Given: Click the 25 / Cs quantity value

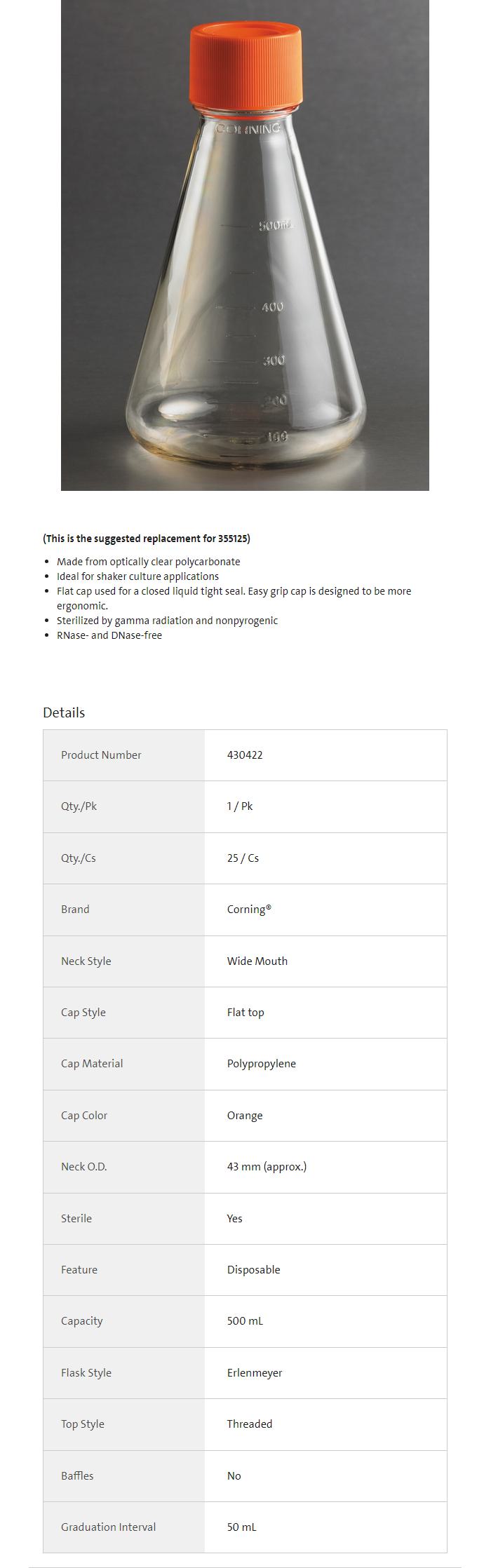Looking at the screenshot, I should [243, 858].
